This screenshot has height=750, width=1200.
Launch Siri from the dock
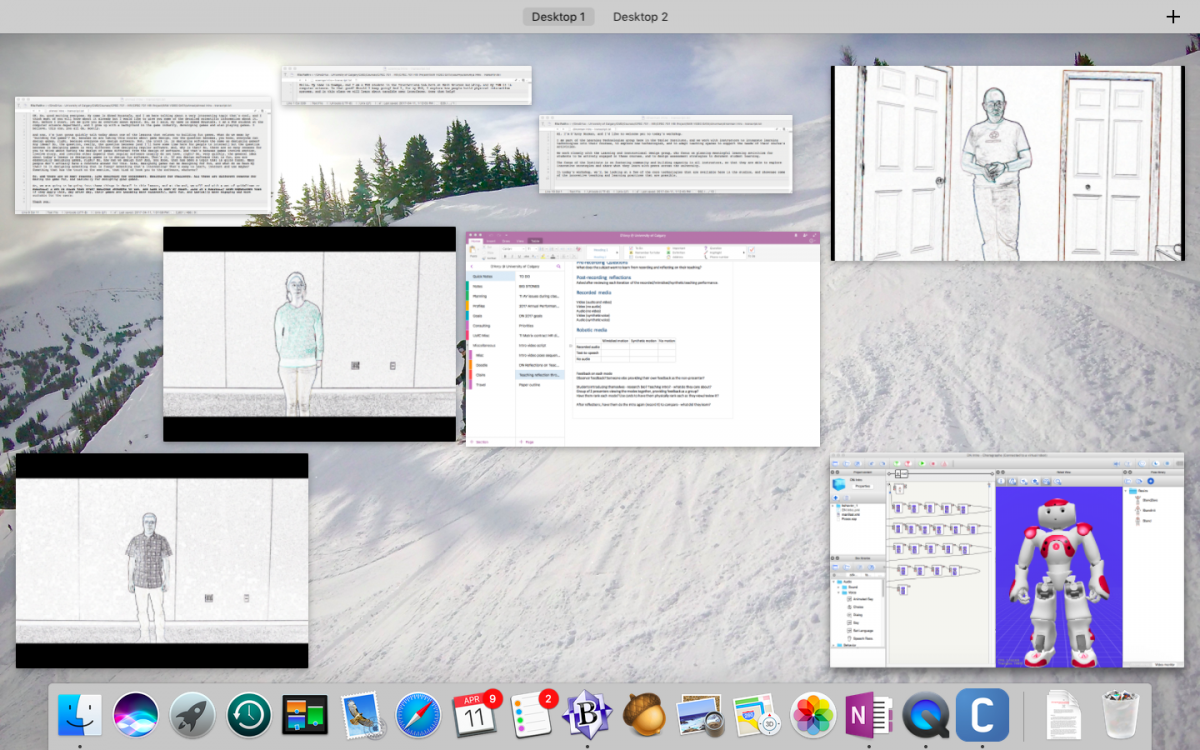(x=136, y=716)
